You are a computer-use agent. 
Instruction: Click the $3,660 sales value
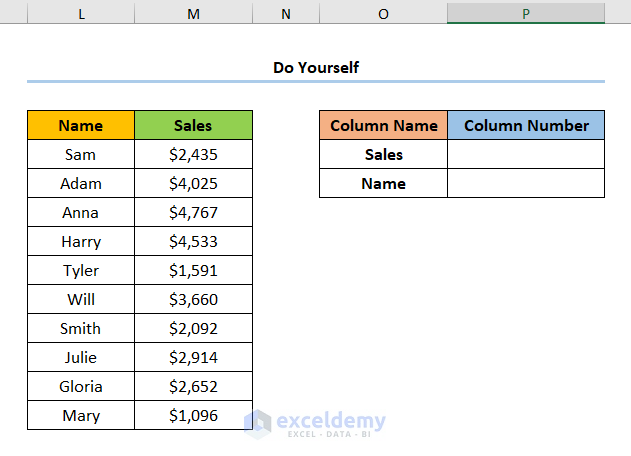click(193, 299)
